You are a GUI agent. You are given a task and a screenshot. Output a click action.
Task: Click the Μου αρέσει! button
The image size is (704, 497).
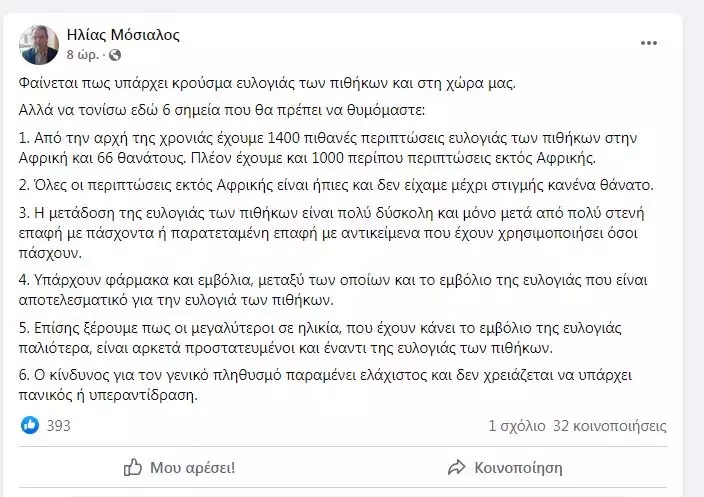coord(179,467)
